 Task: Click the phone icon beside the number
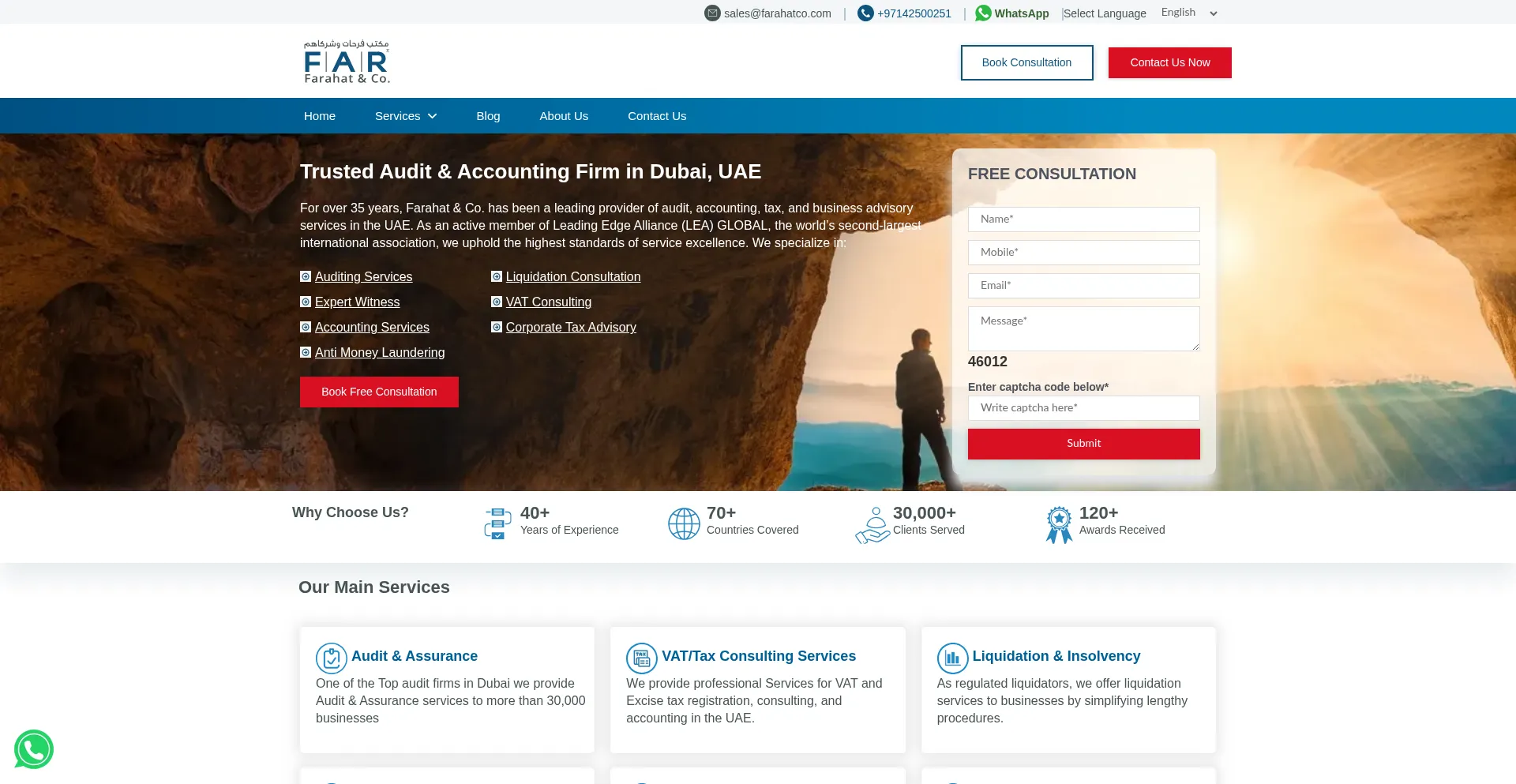coord(865,13)
